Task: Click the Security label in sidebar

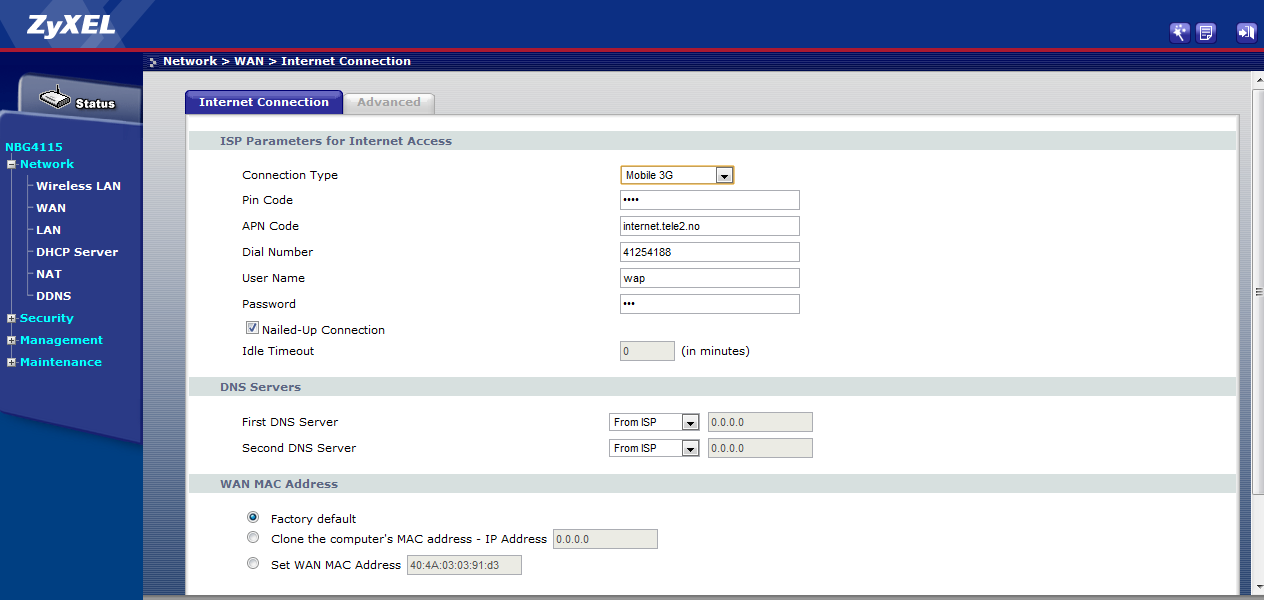Action: (47, 318)
